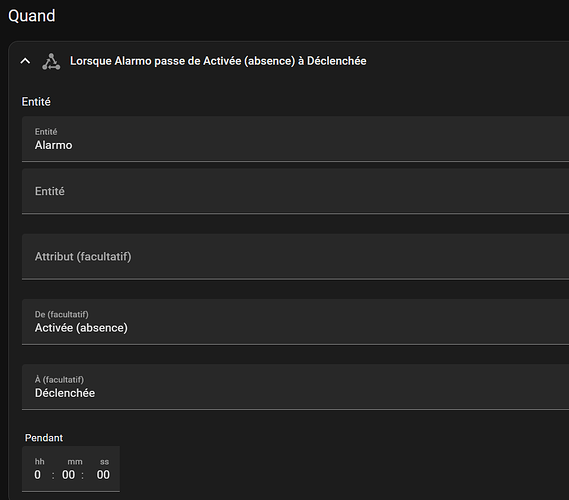Select the Déclenchée value text
Screen dimensions: 569x500
coord(65,393)
